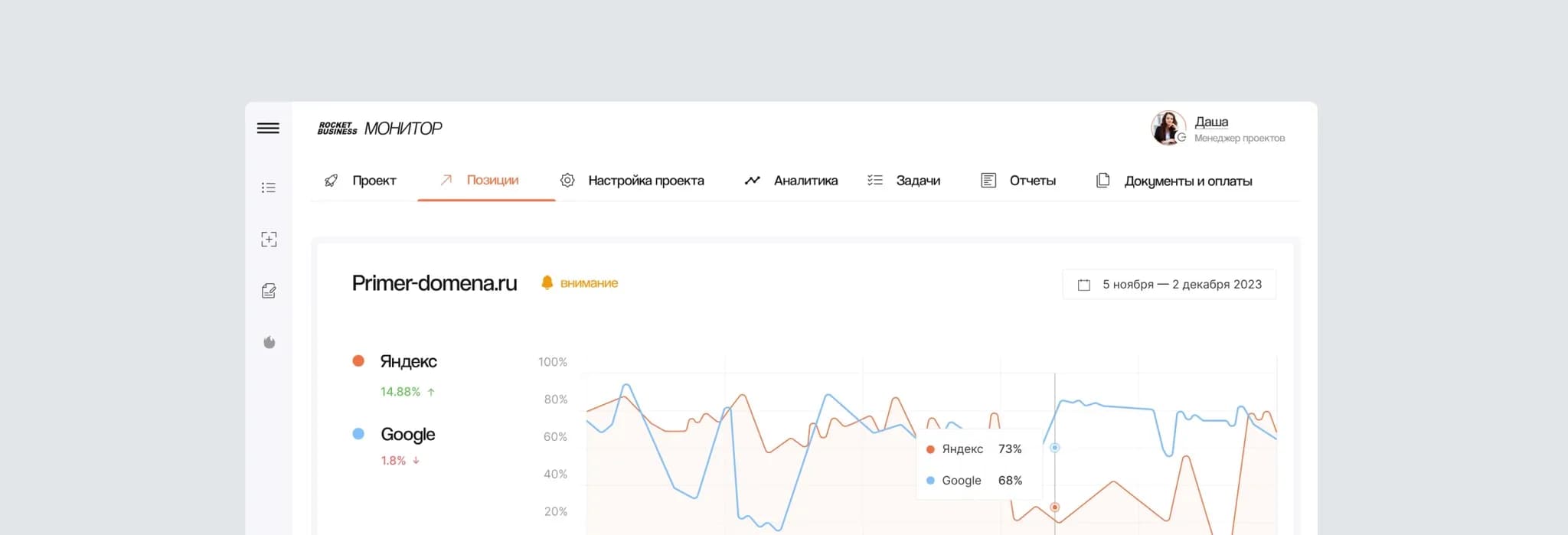The width and height of the screenshot is (1568, 535).
Task: Open Даша's profile avatar
Action: (x=1168, y=128)
